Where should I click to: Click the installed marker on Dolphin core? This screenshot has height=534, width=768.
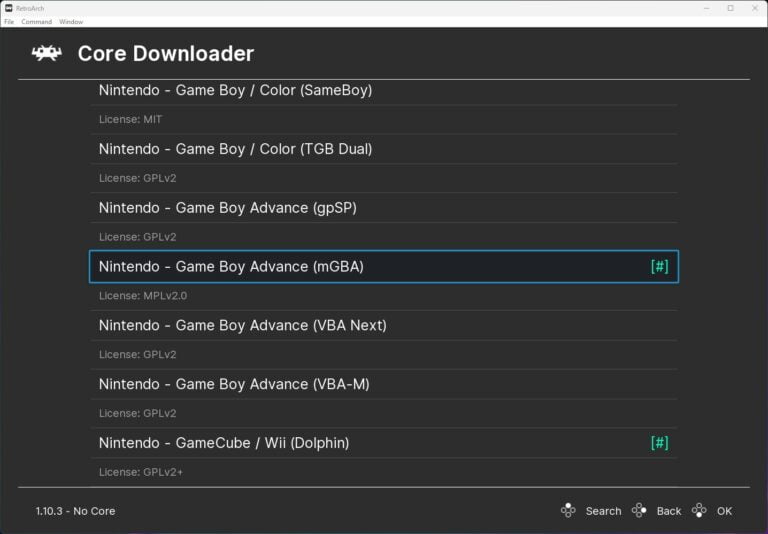click(659, 443)
